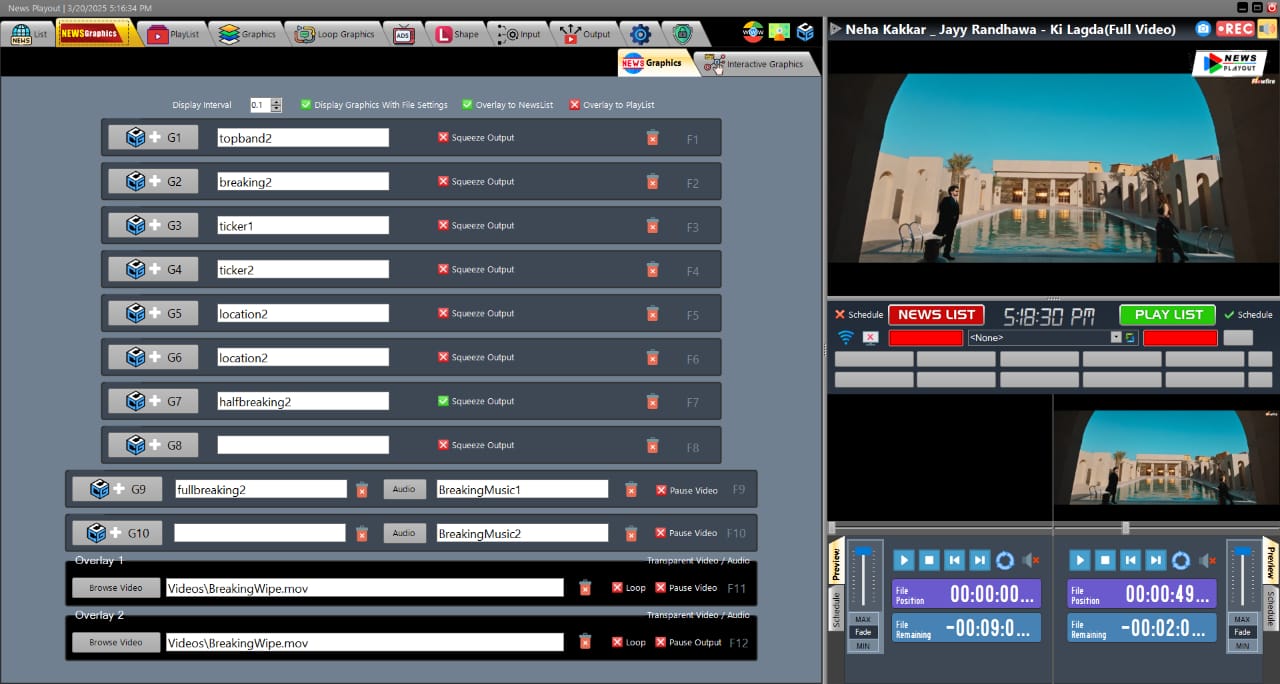Remove Overlay 1 video with trash icon
This screenshot has height=684, width=1280.
pyautogui.click(x=585, y=588)
